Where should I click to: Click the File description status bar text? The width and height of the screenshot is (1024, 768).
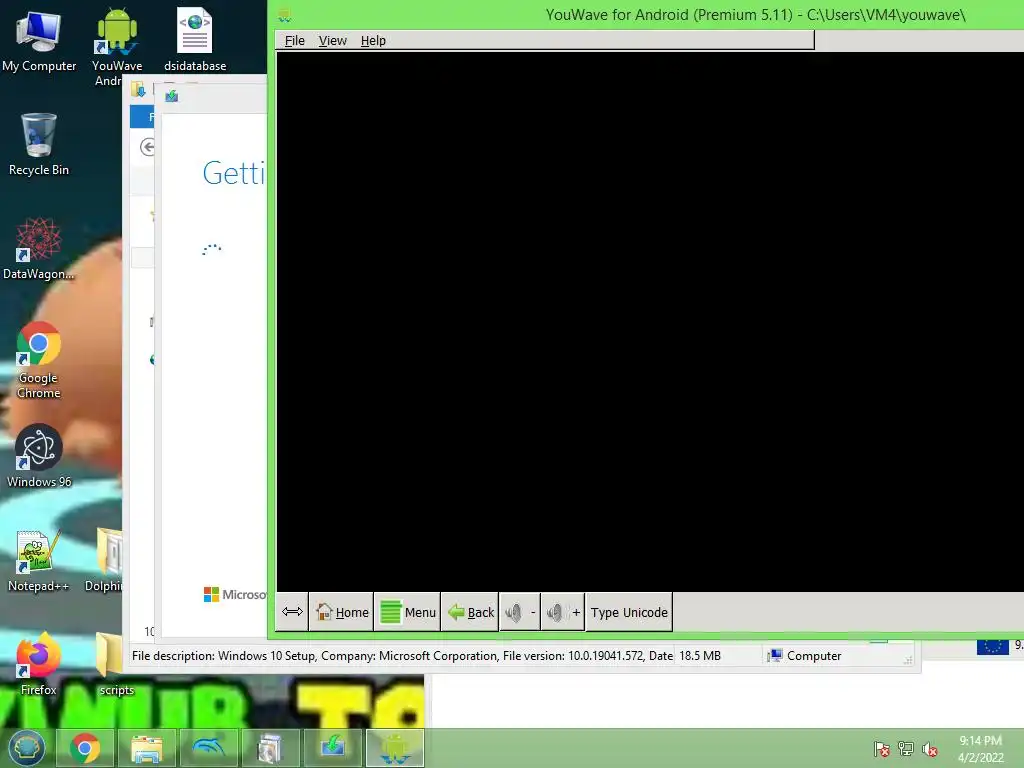click(402, 656)
